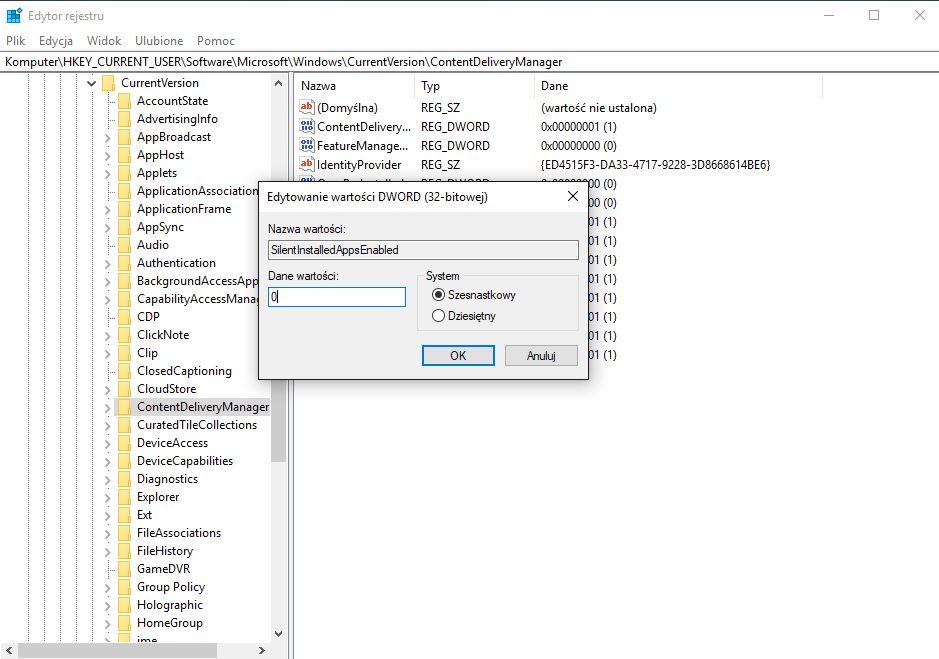Select the GameDVR folder icon
Viewport: 939px width, 659px height.
[124, 569]
